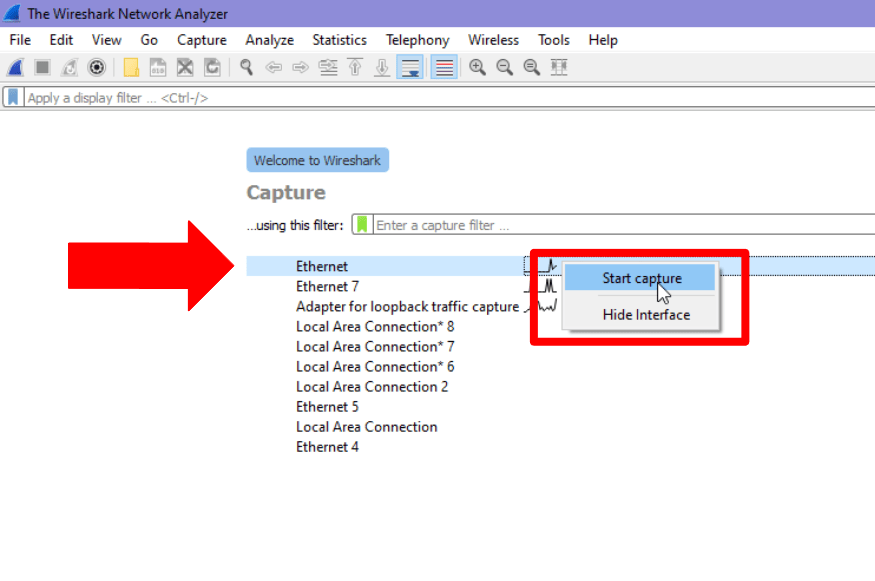Click the Find a packet magnifier icon
875x581 pixels.
[246, 68]
